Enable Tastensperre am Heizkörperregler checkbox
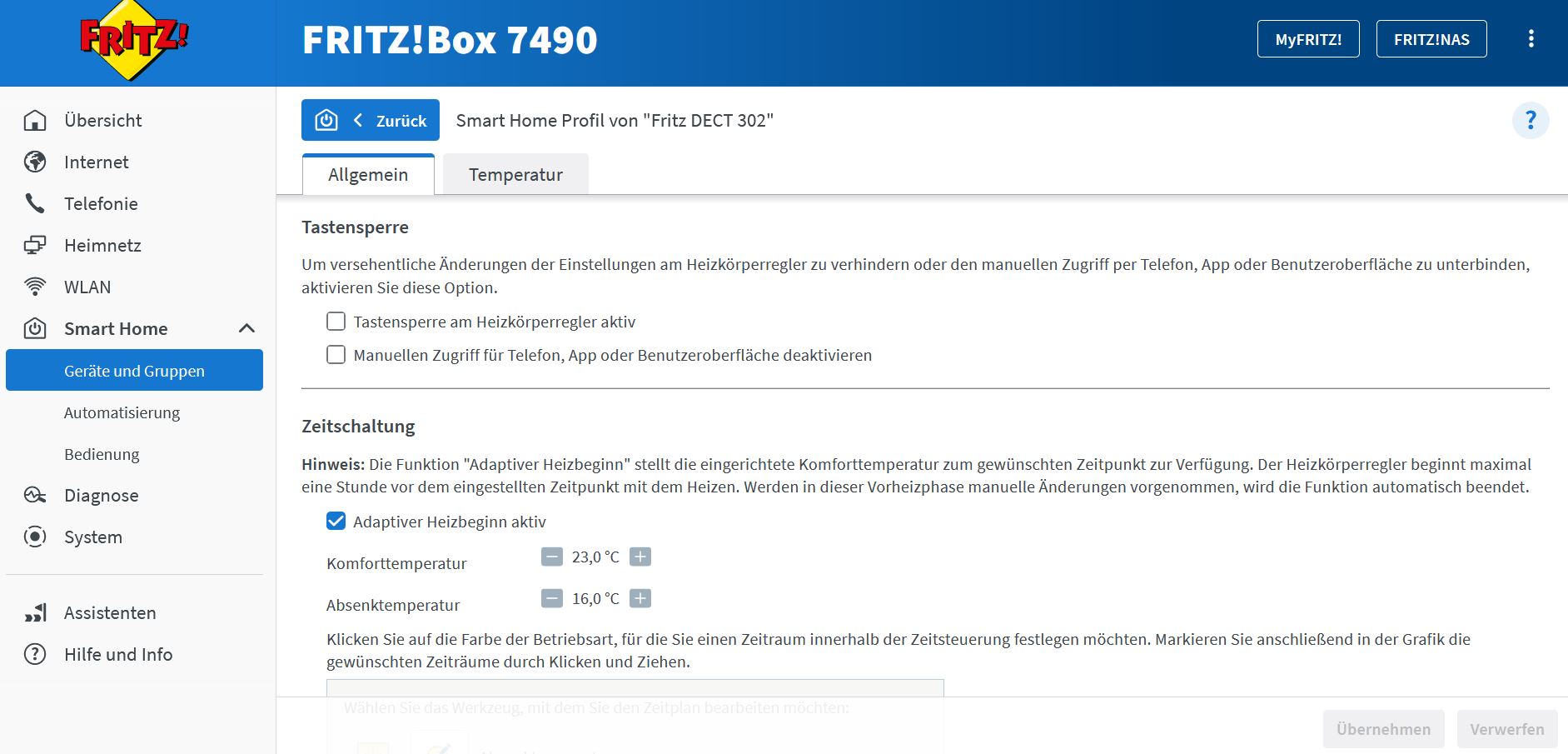The image size is (1568, 754). click(x=336, y=322)
